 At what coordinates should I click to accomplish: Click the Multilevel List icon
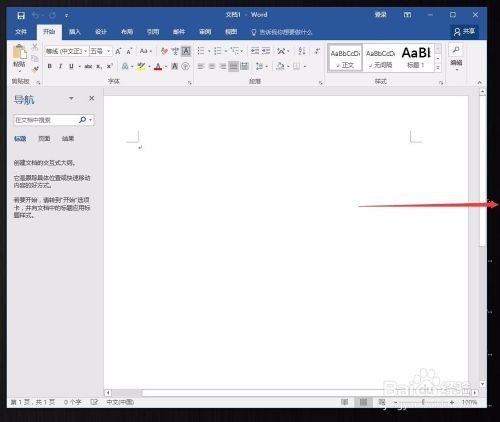click(x=235, y=51)
